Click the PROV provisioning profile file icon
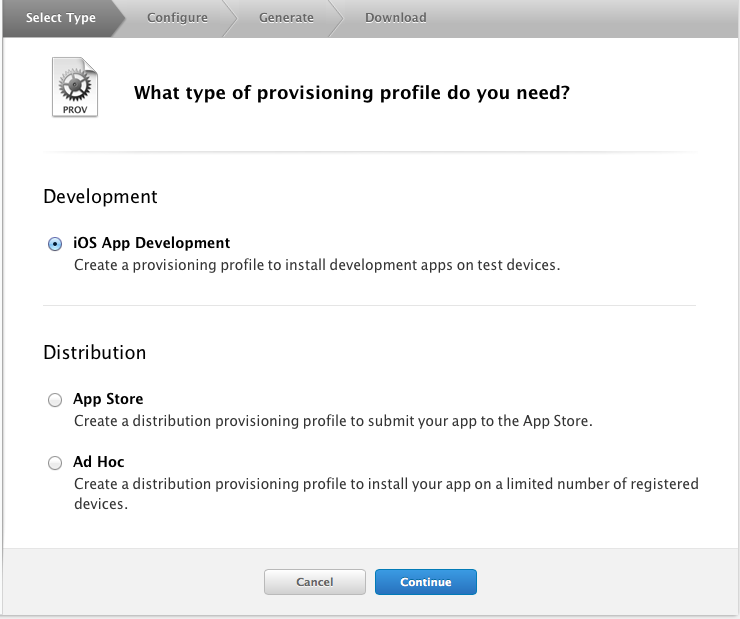 click(75, 87)
